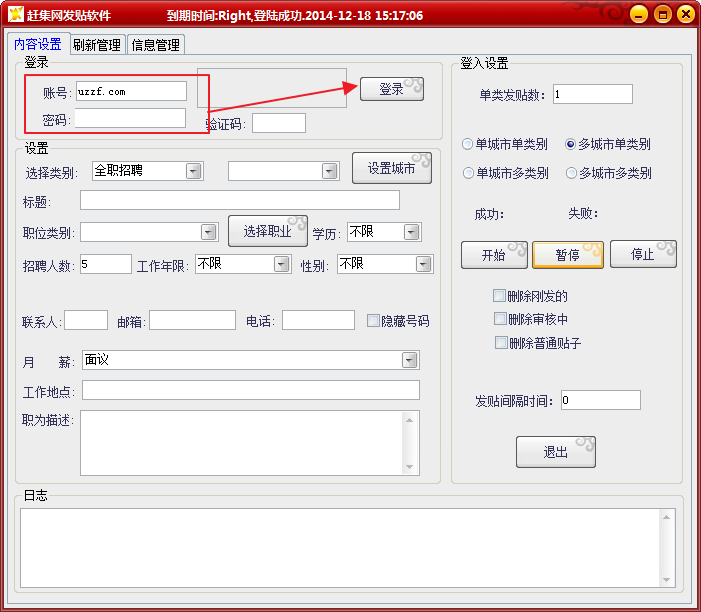Click the 失败: counter label

(583, 213)
